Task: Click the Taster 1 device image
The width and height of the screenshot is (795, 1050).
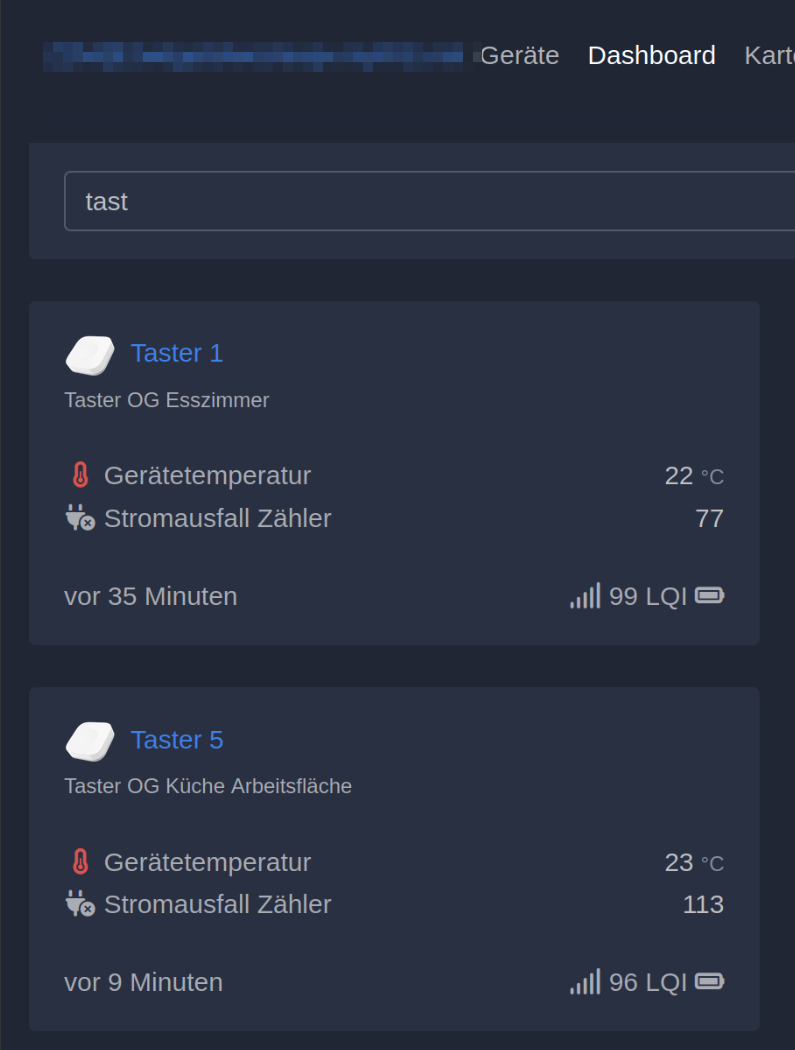Action: tap(90, 355)
